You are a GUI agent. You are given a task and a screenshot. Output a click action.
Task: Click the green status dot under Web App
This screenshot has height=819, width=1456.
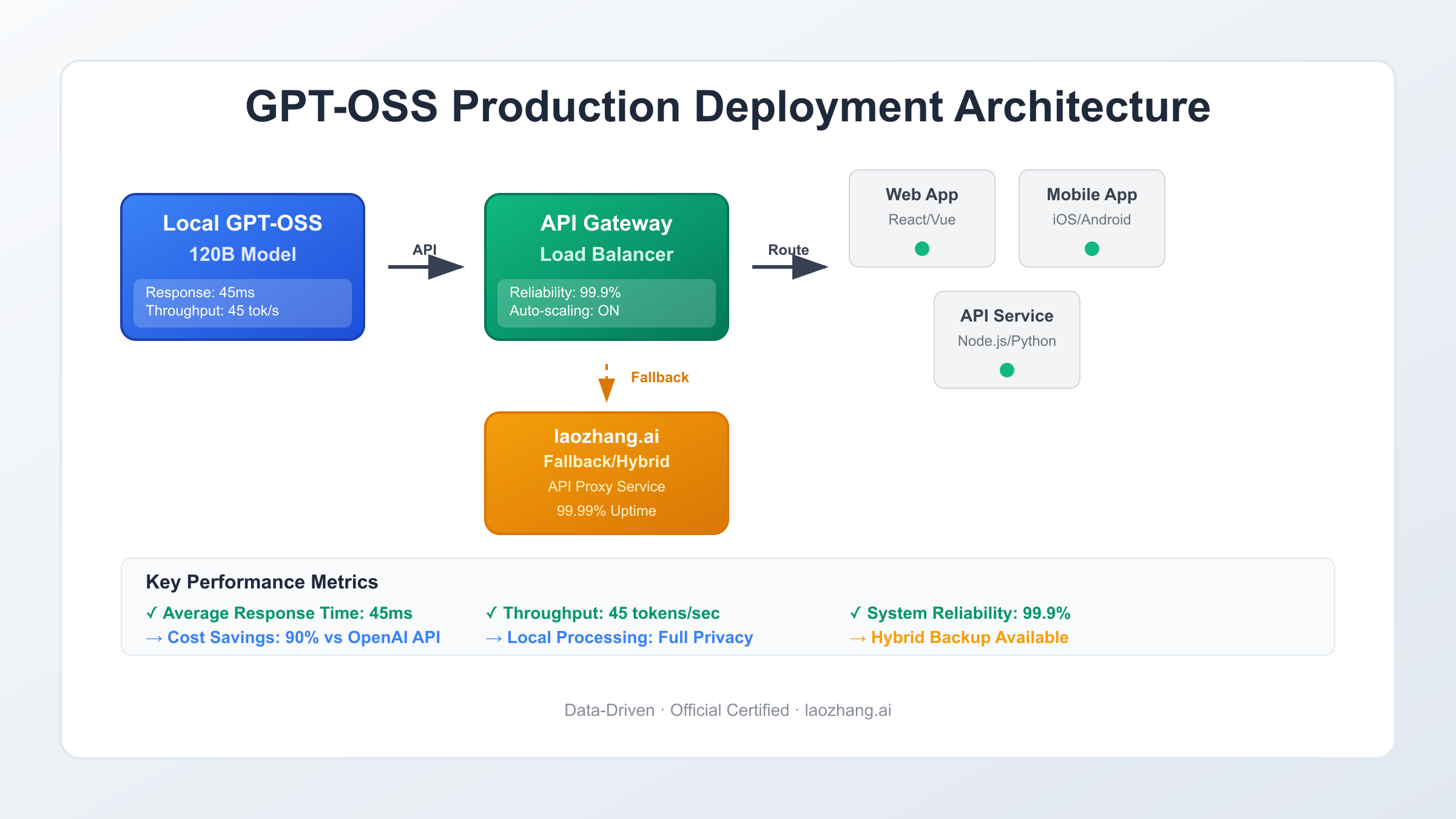click(x=922, y=249)
